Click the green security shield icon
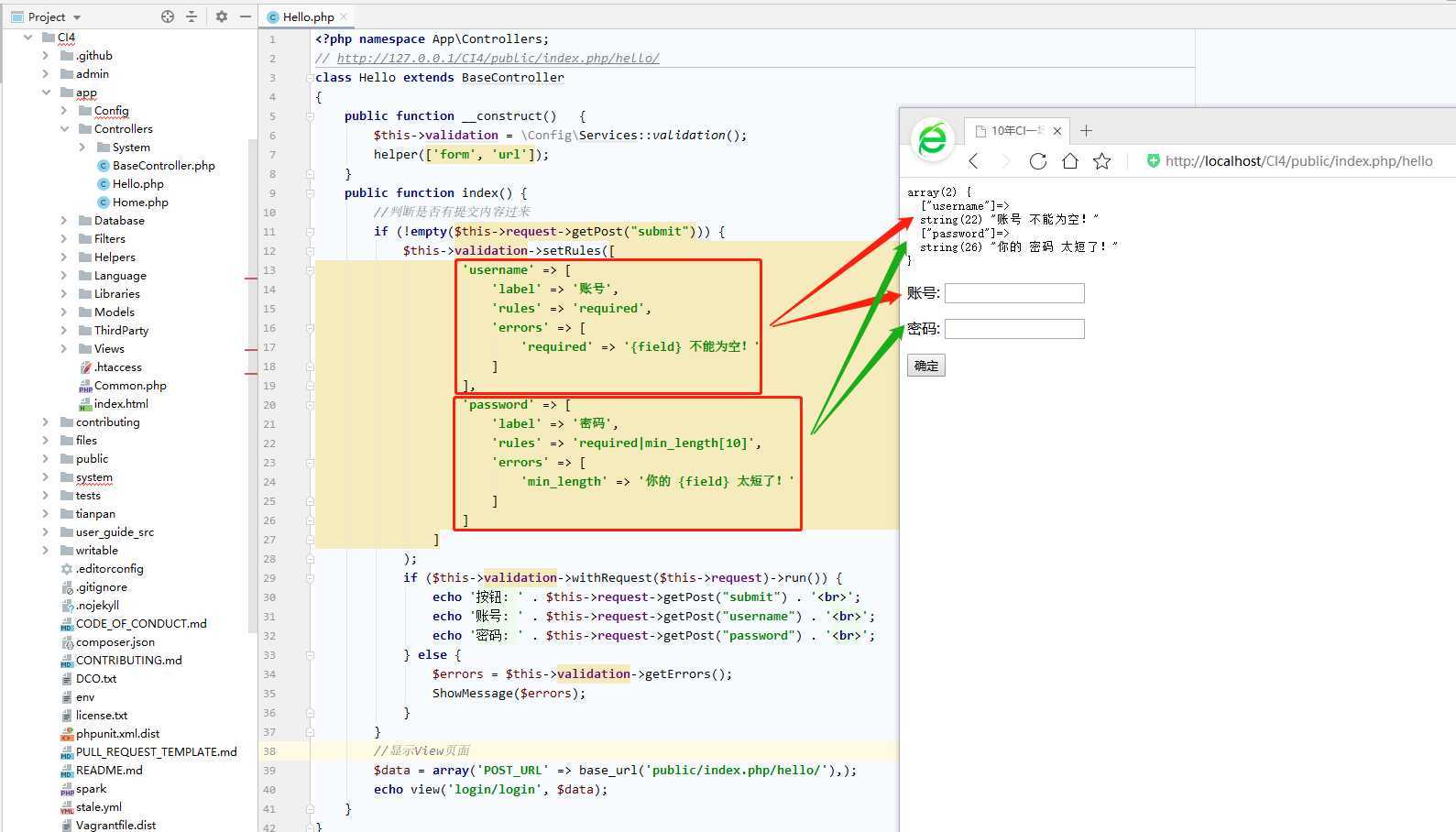Screen dimensions: 1456x832 (1153, 161)
